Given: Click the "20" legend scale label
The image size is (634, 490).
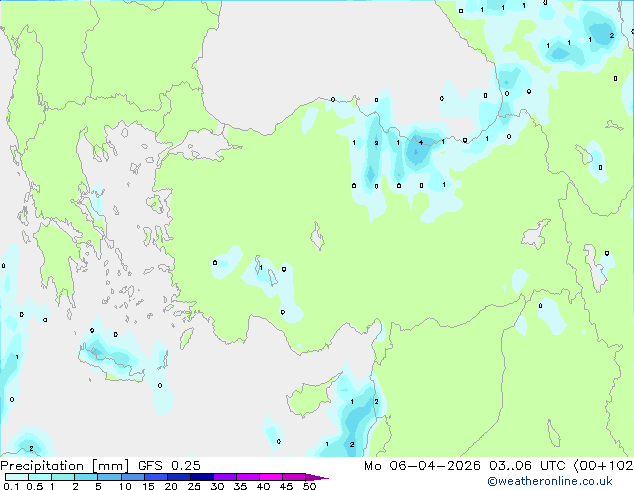Looking at the screenshot, I should click(171, 486).
